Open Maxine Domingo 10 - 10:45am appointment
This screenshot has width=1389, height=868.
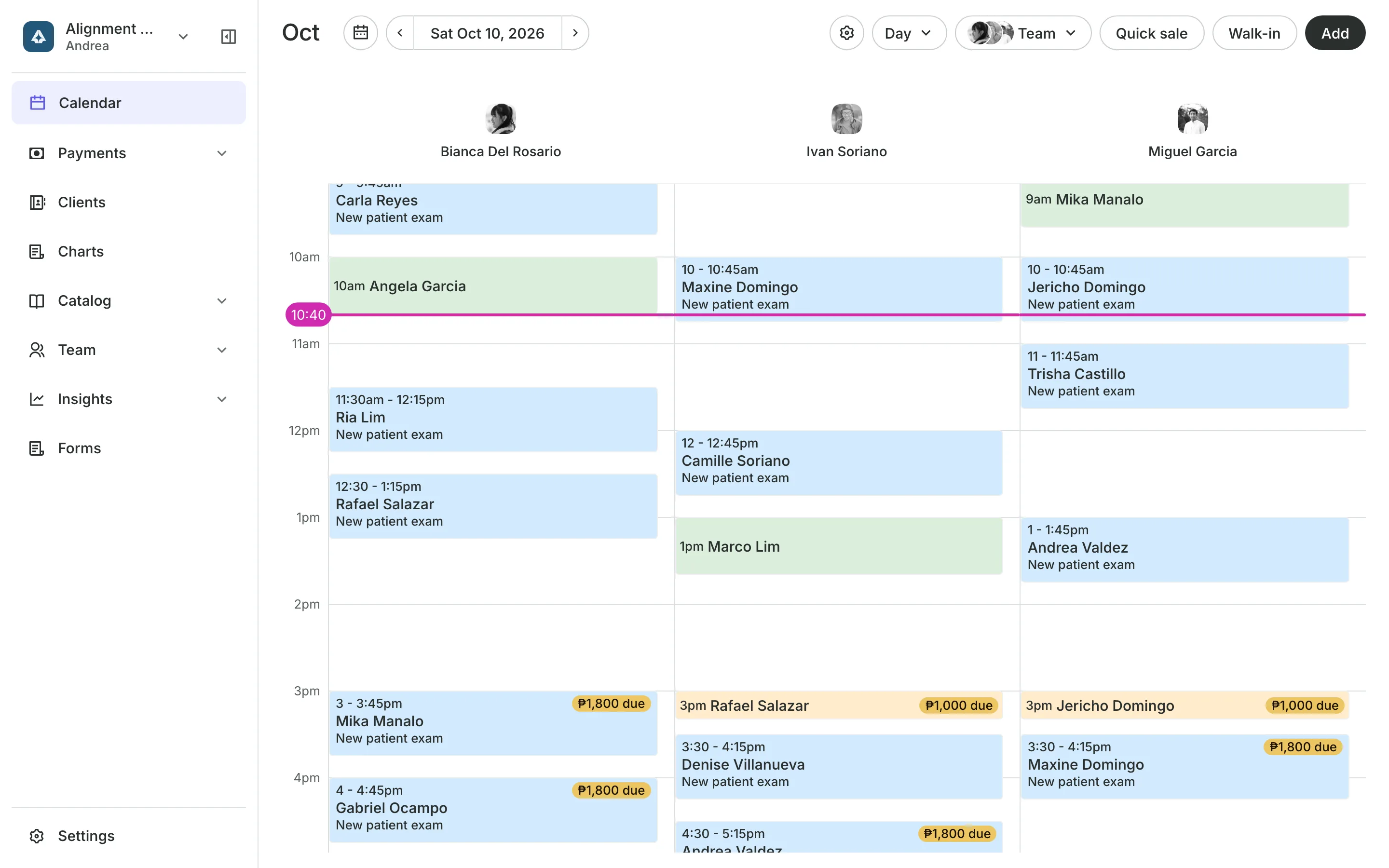(x=839, y=289)
